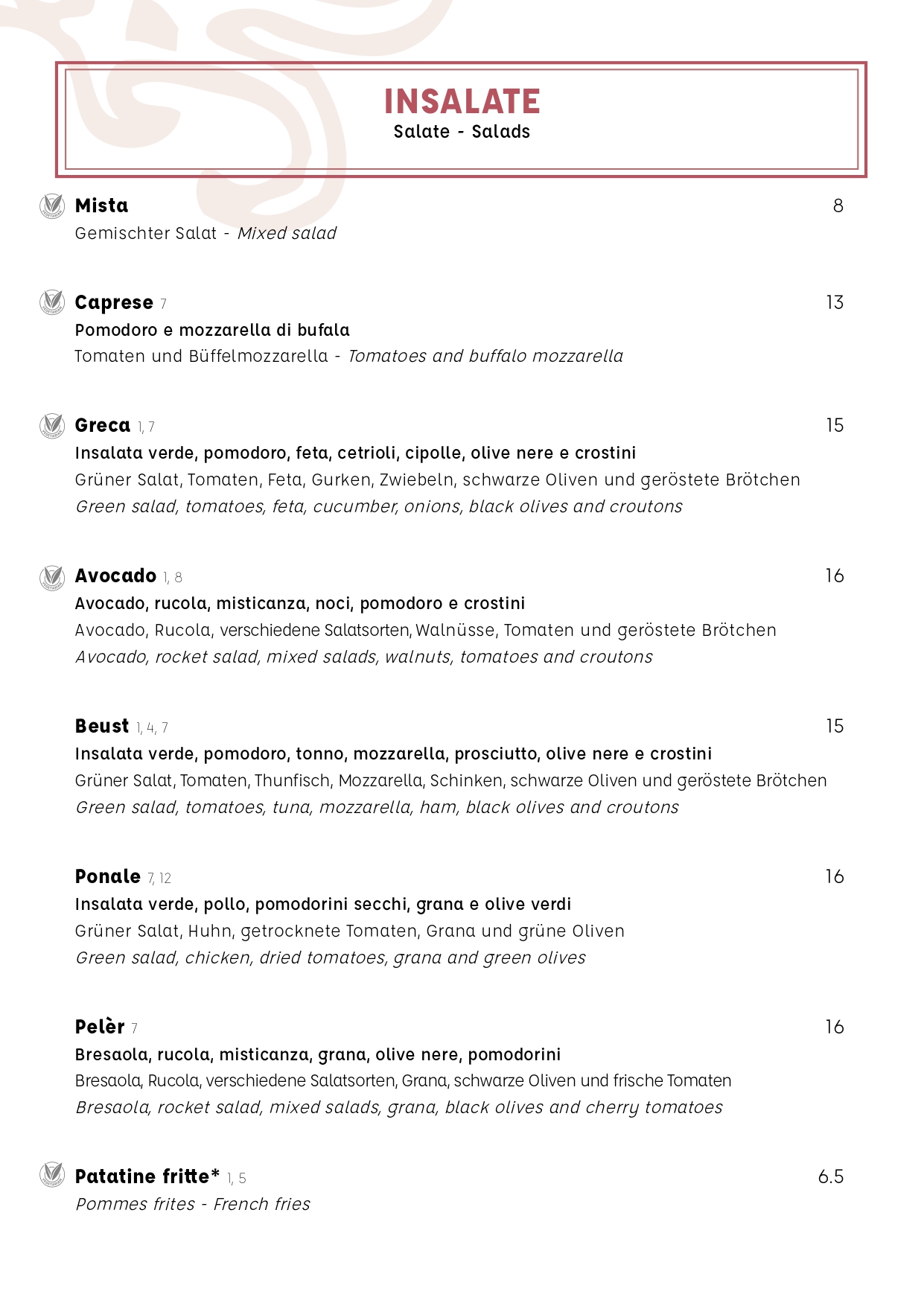
Task: Click the vegetarian icon beside Mista
Action: coord(52,206)
